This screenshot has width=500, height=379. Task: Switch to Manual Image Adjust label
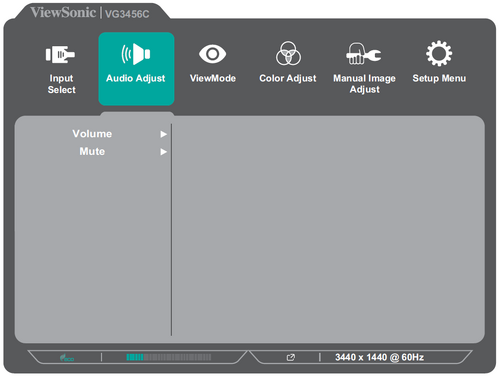(x=364, y=84)
